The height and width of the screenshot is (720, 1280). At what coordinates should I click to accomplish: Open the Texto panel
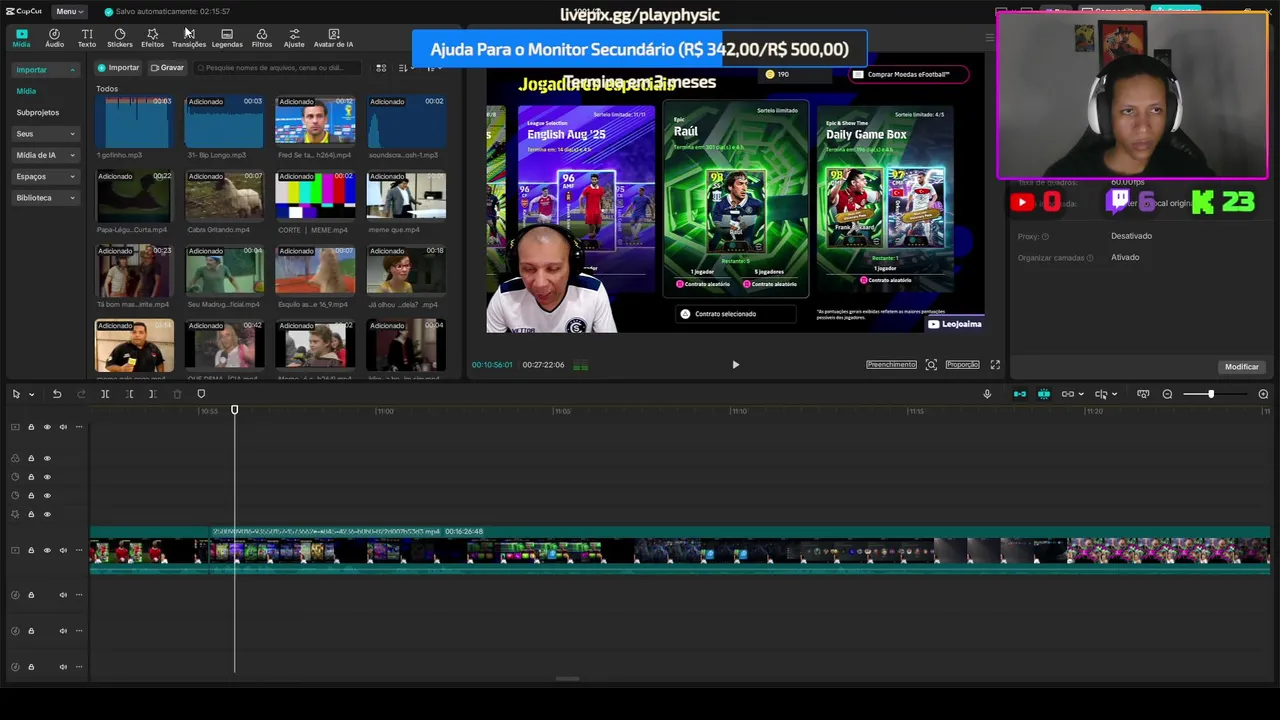click(87, 38)
